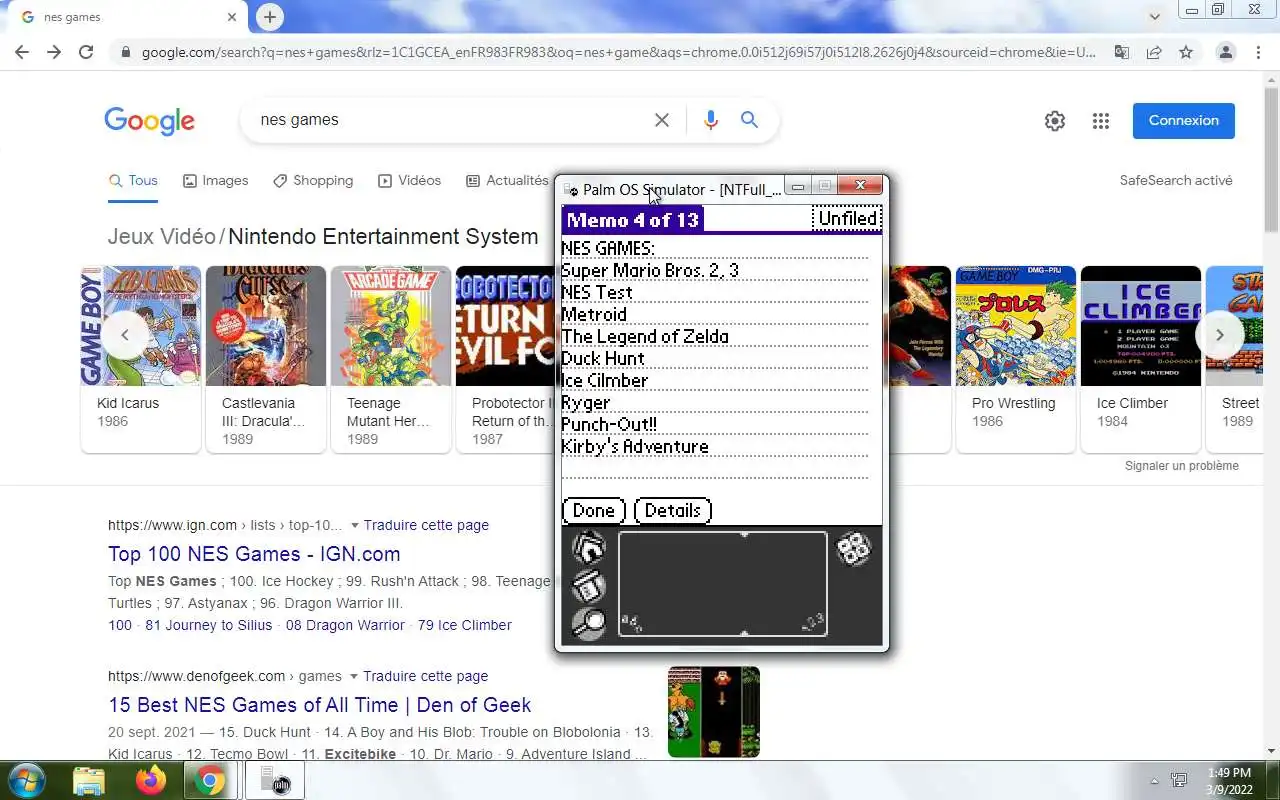Click the share page icon in address bar
Image resolution: width=1280 pixels, height=800 pixels.
1154,52
